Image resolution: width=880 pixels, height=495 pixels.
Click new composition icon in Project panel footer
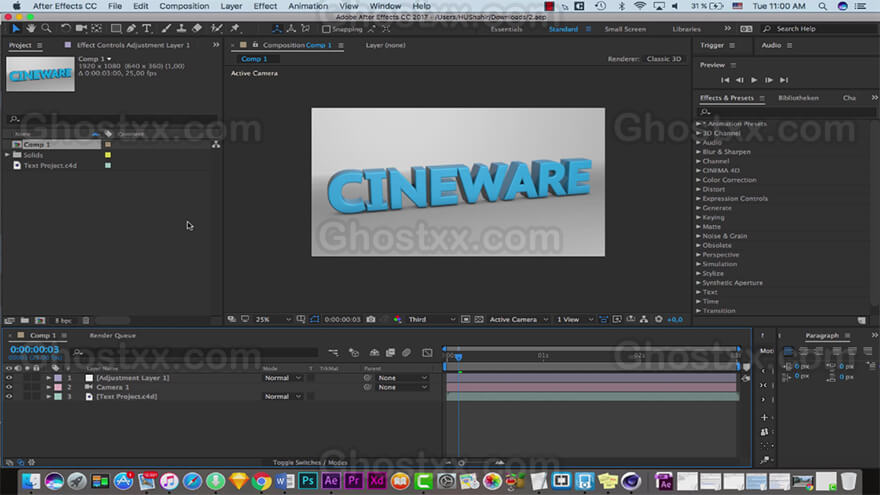40,320
